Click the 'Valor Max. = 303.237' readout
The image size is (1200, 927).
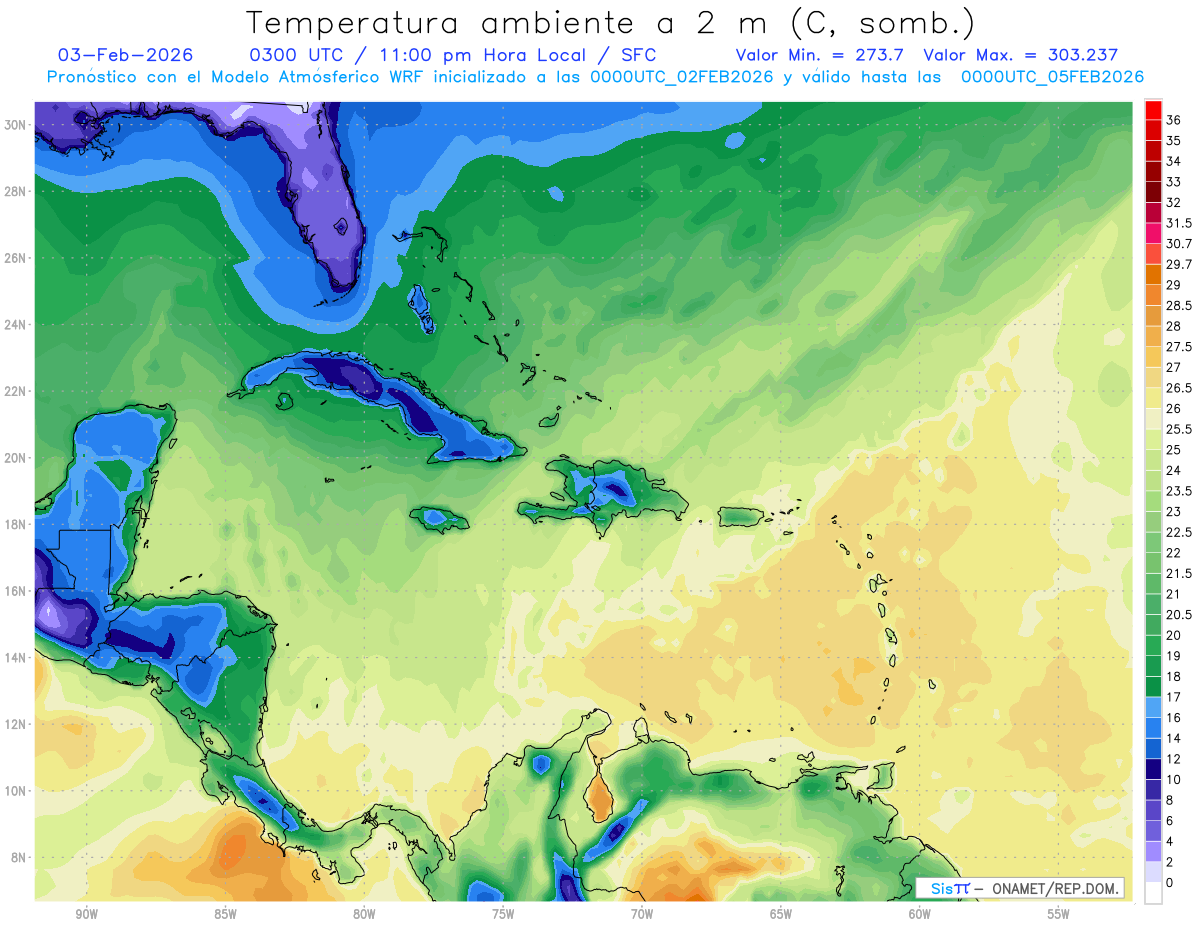click(1020, 55)
